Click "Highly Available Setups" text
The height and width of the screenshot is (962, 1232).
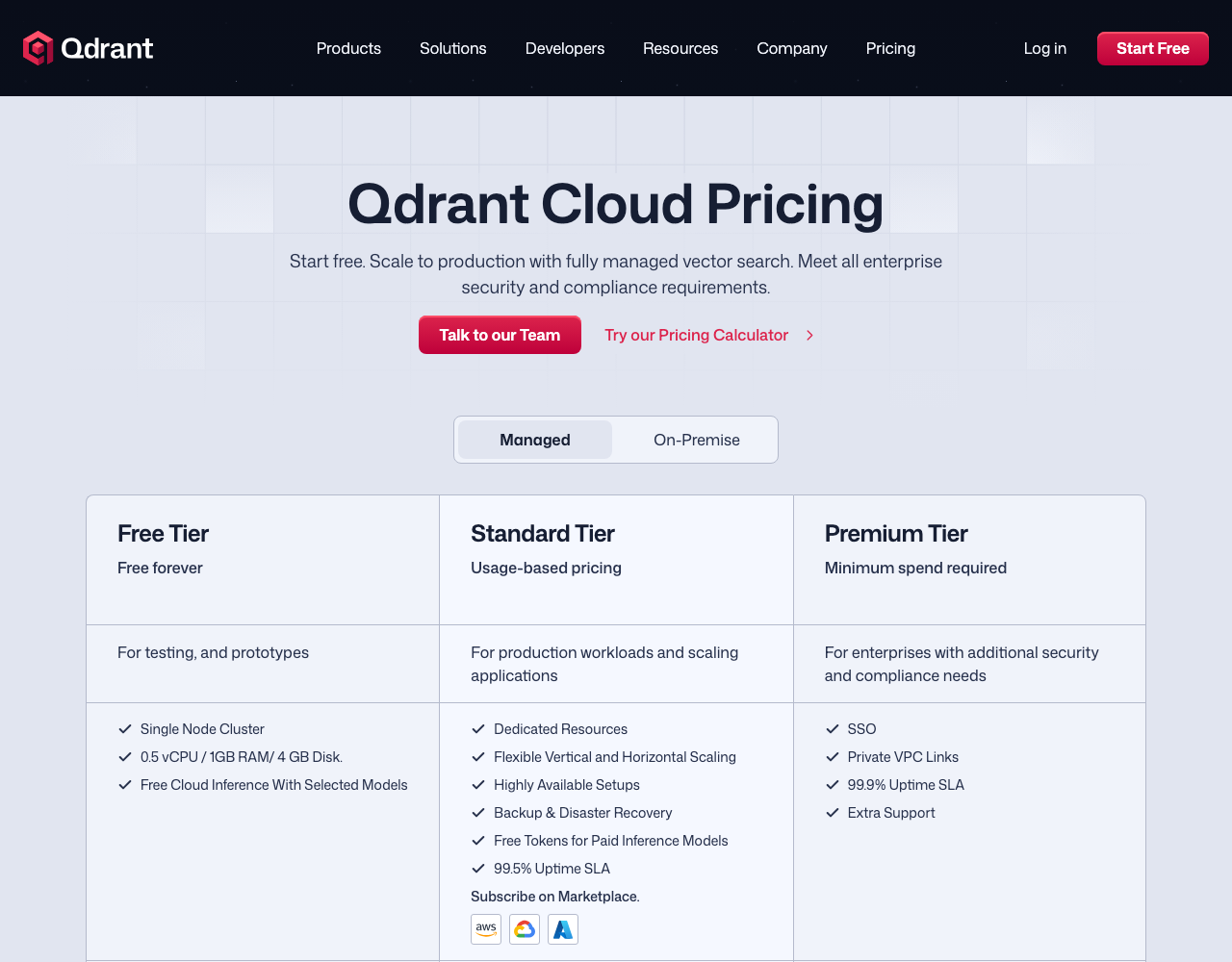(x=567, y=785)
